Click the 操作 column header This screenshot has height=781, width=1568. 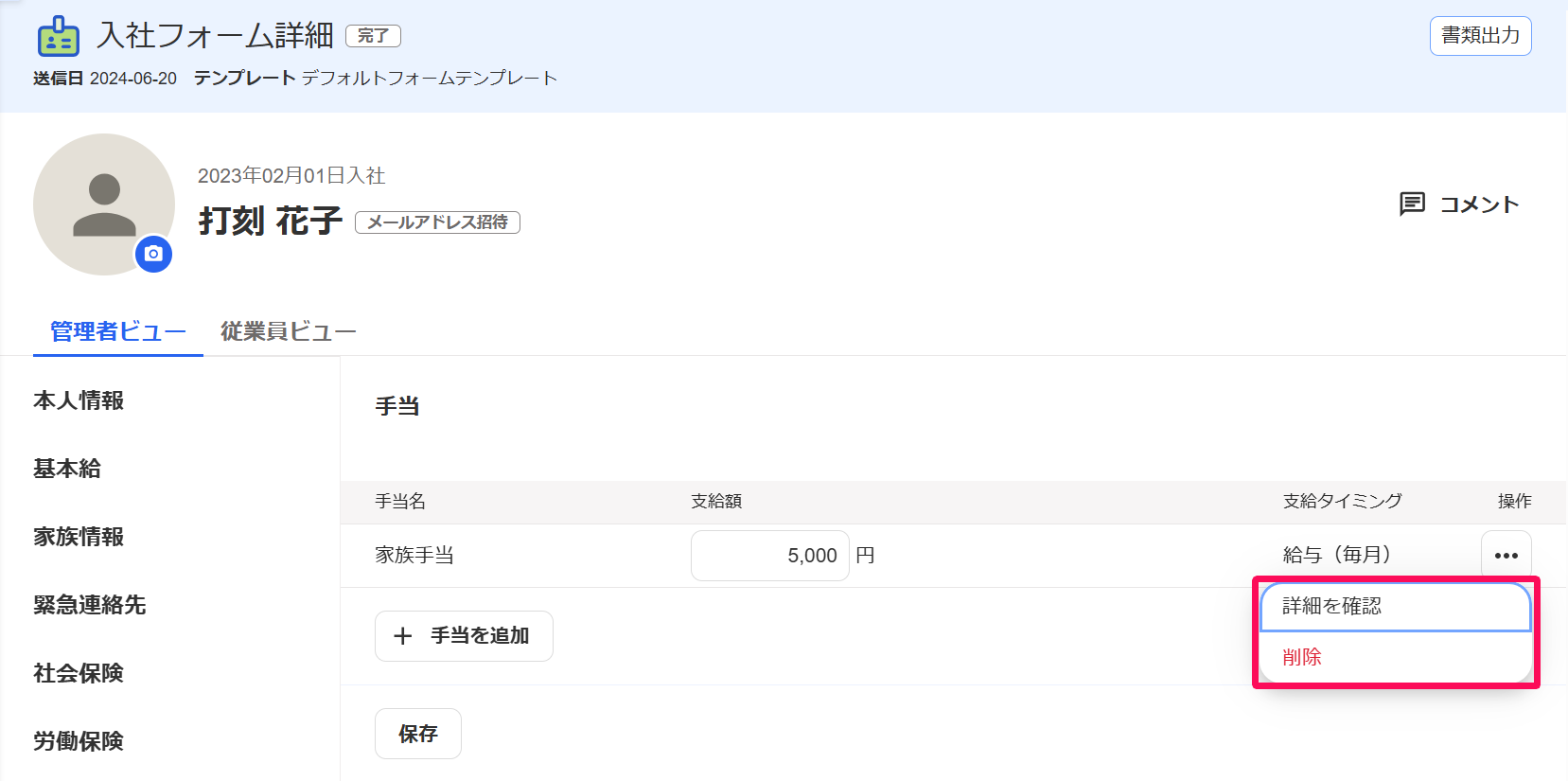coord(1514,502)
